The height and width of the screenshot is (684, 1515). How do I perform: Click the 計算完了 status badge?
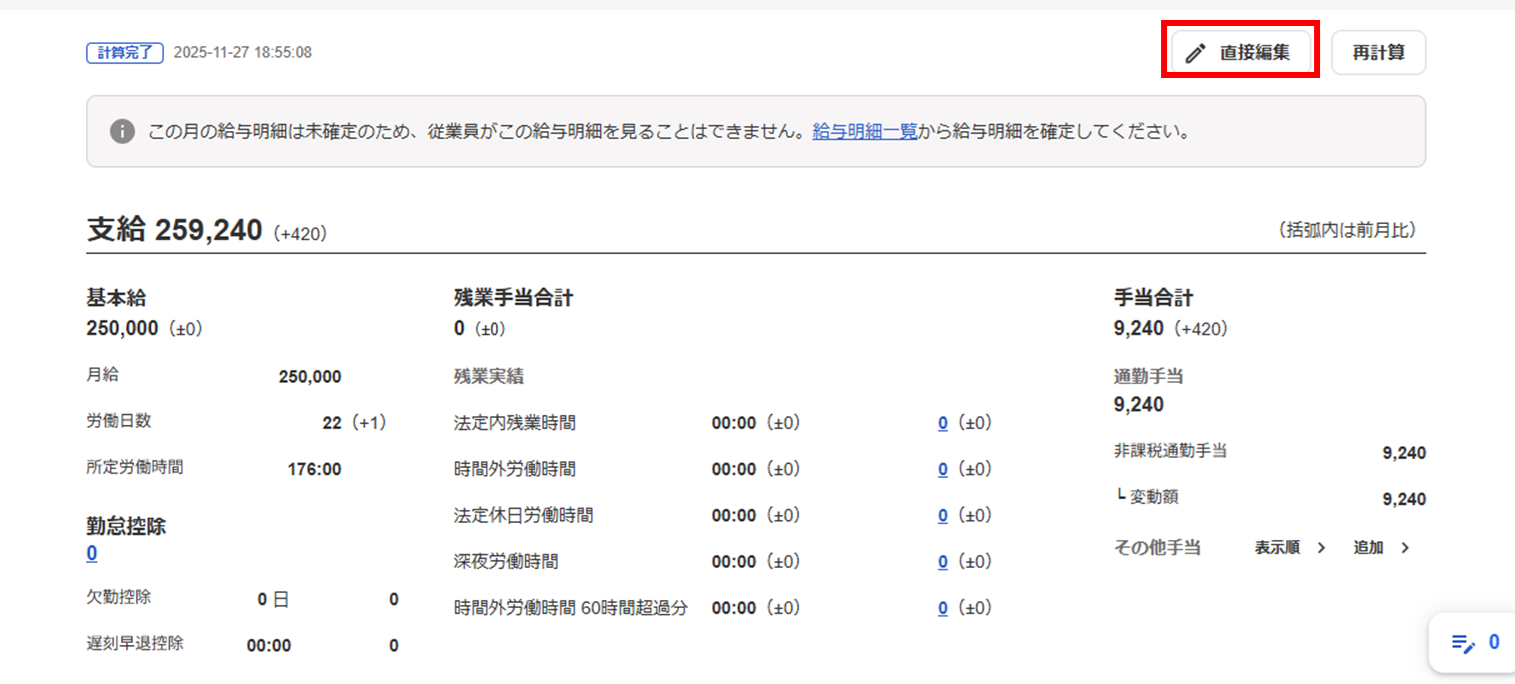coord(125,52)
